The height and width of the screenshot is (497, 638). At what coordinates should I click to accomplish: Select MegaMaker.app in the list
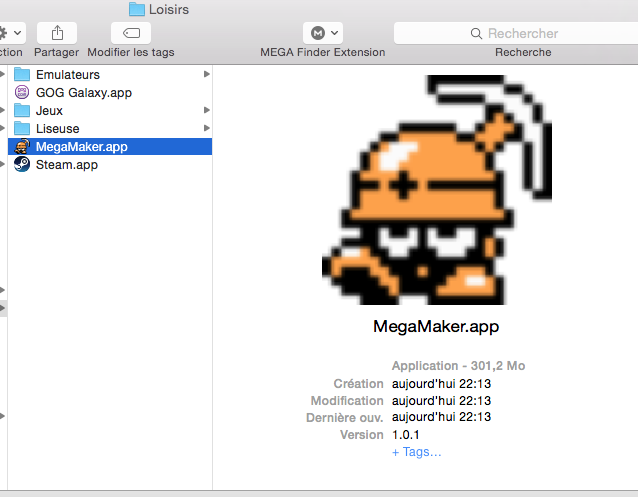pos(110,147)
